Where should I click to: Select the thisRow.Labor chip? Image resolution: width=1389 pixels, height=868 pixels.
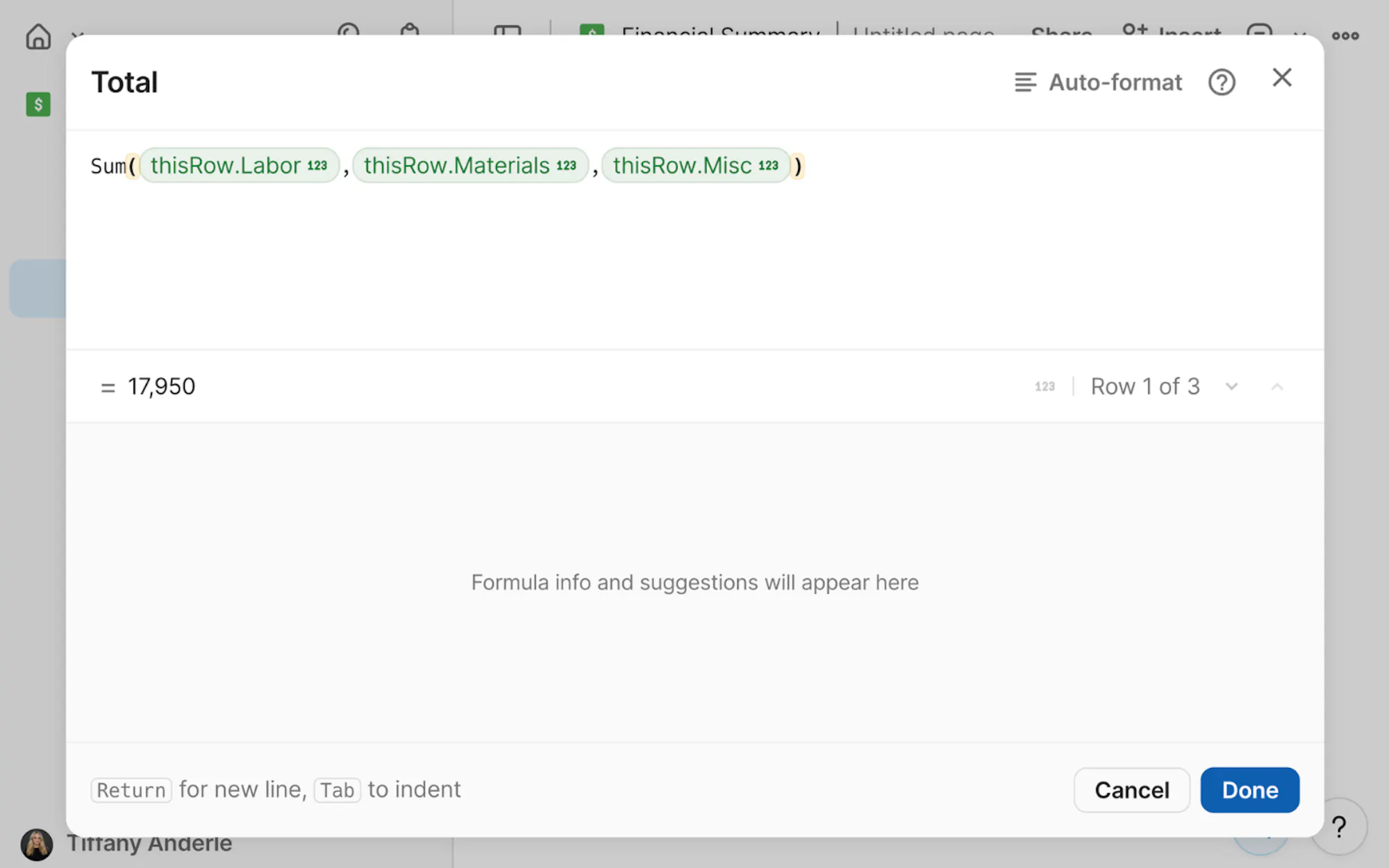click(238, 166)
